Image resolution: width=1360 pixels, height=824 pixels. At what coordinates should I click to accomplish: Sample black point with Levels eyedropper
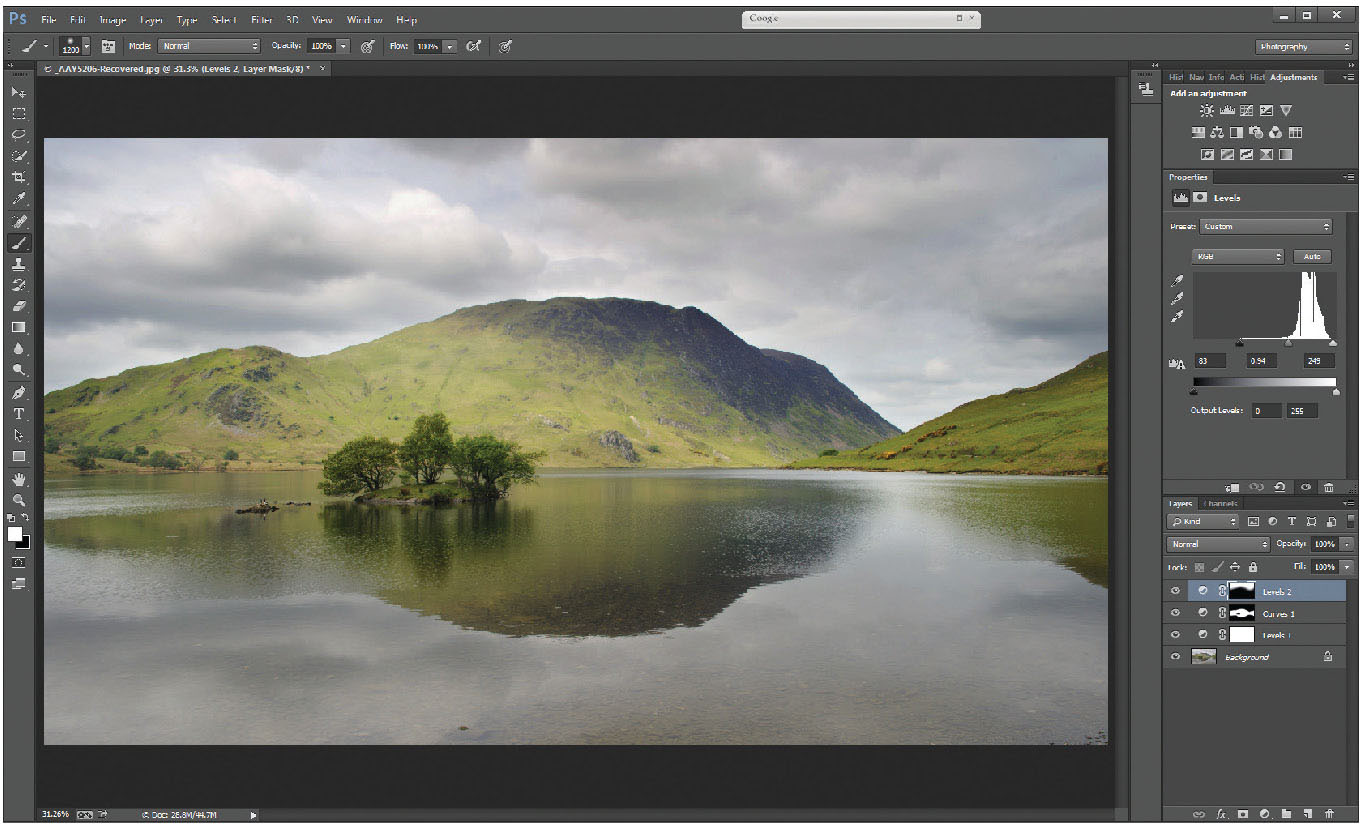point(1178,280)
